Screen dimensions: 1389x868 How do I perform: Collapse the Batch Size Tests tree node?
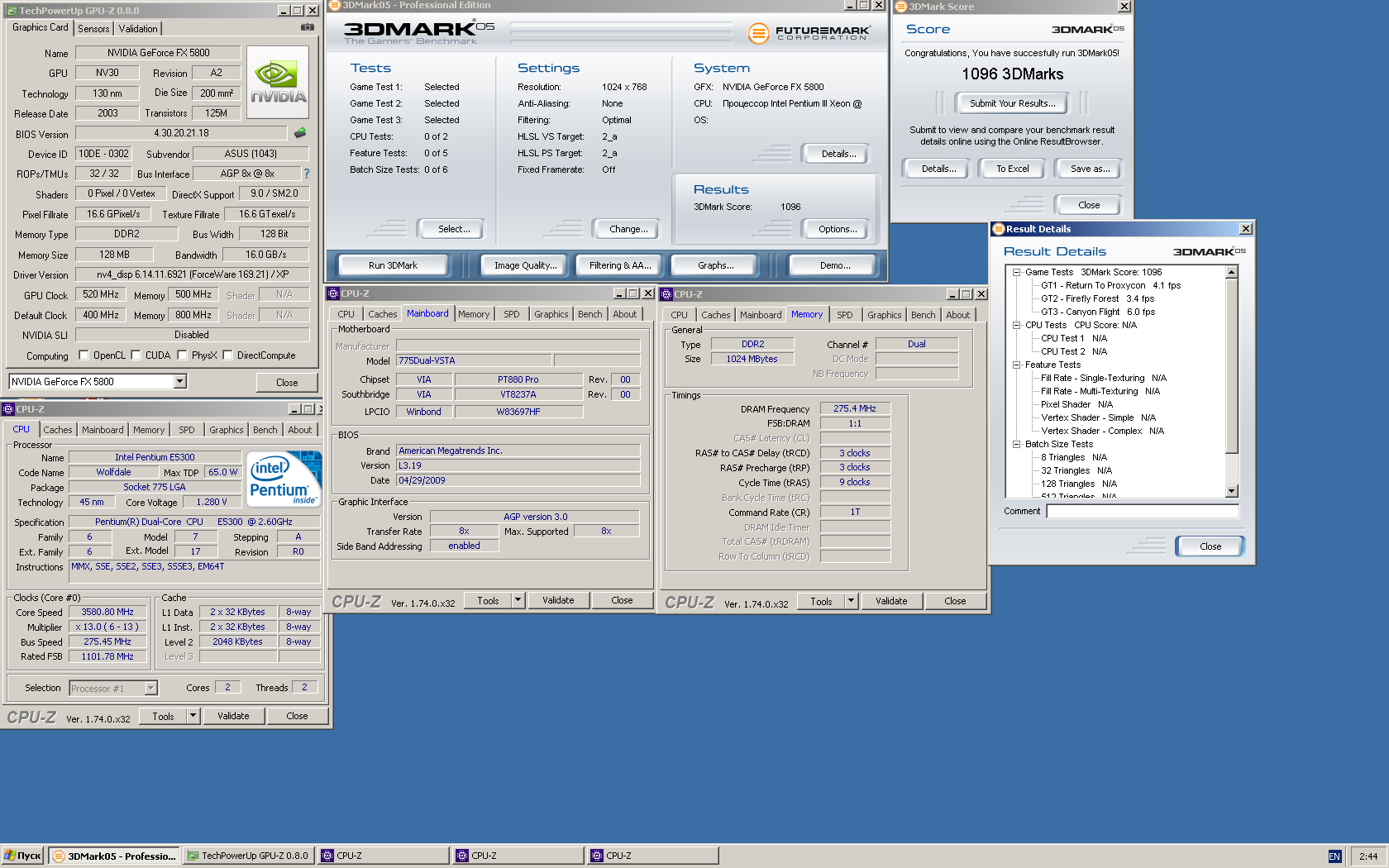1017,444
